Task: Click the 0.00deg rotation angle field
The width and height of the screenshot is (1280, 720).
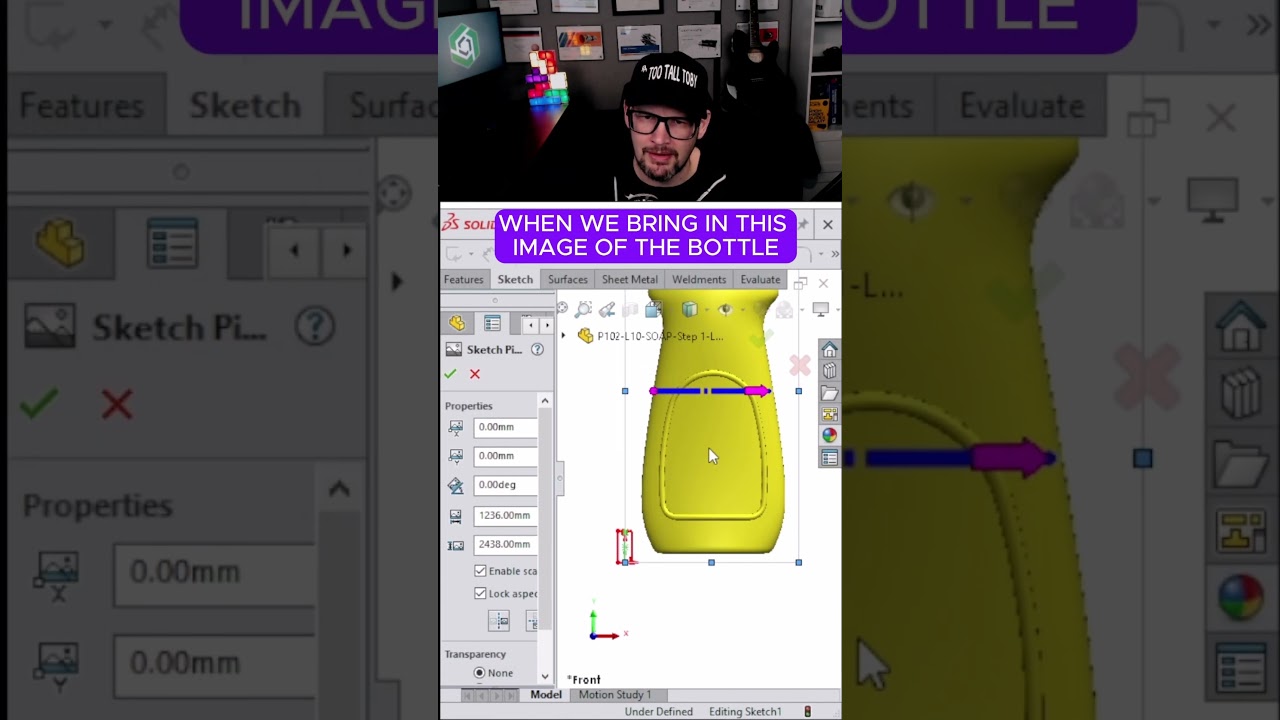Action: (x=505, y=485)
